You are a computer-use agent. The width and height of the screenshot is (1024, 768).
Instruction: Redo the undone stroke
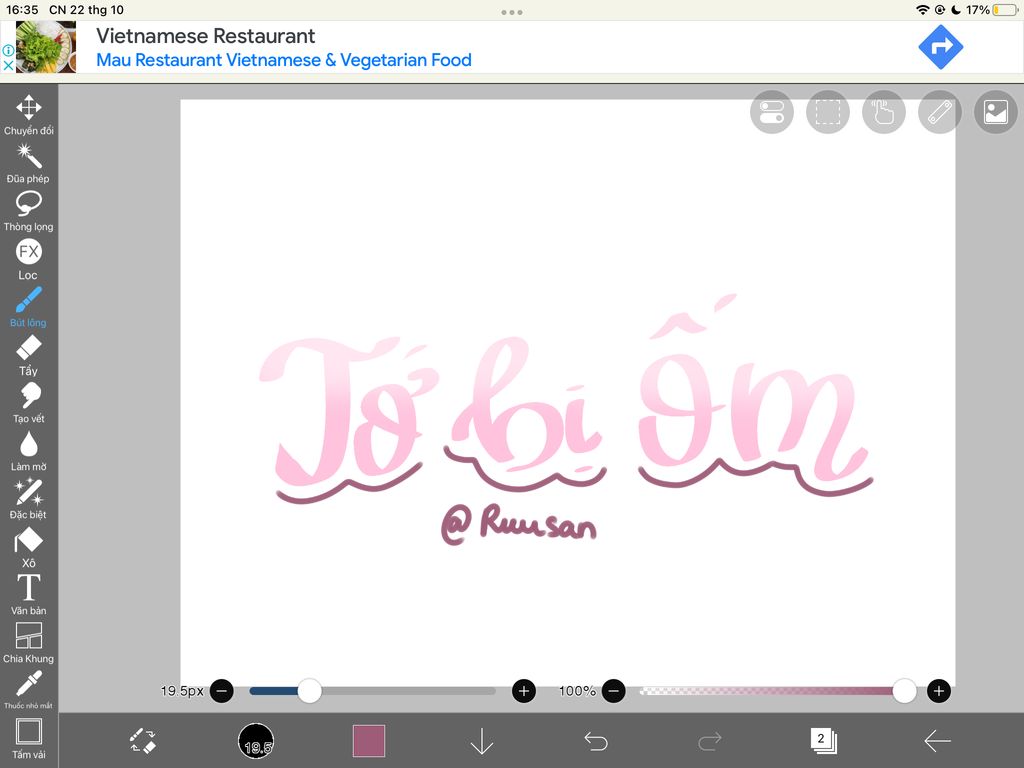point(710,741)
